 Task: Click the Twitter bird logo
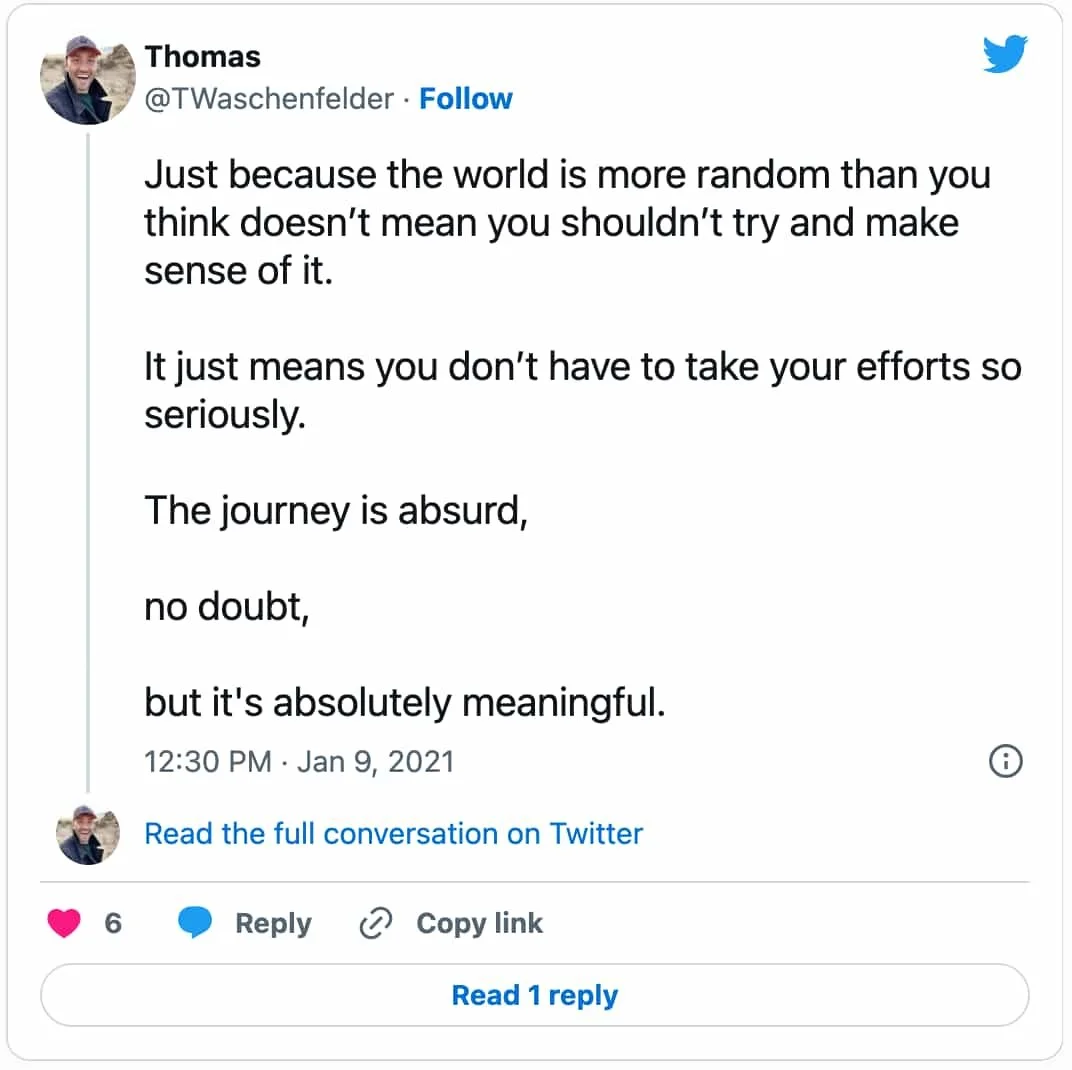(x=1005, y=53)
